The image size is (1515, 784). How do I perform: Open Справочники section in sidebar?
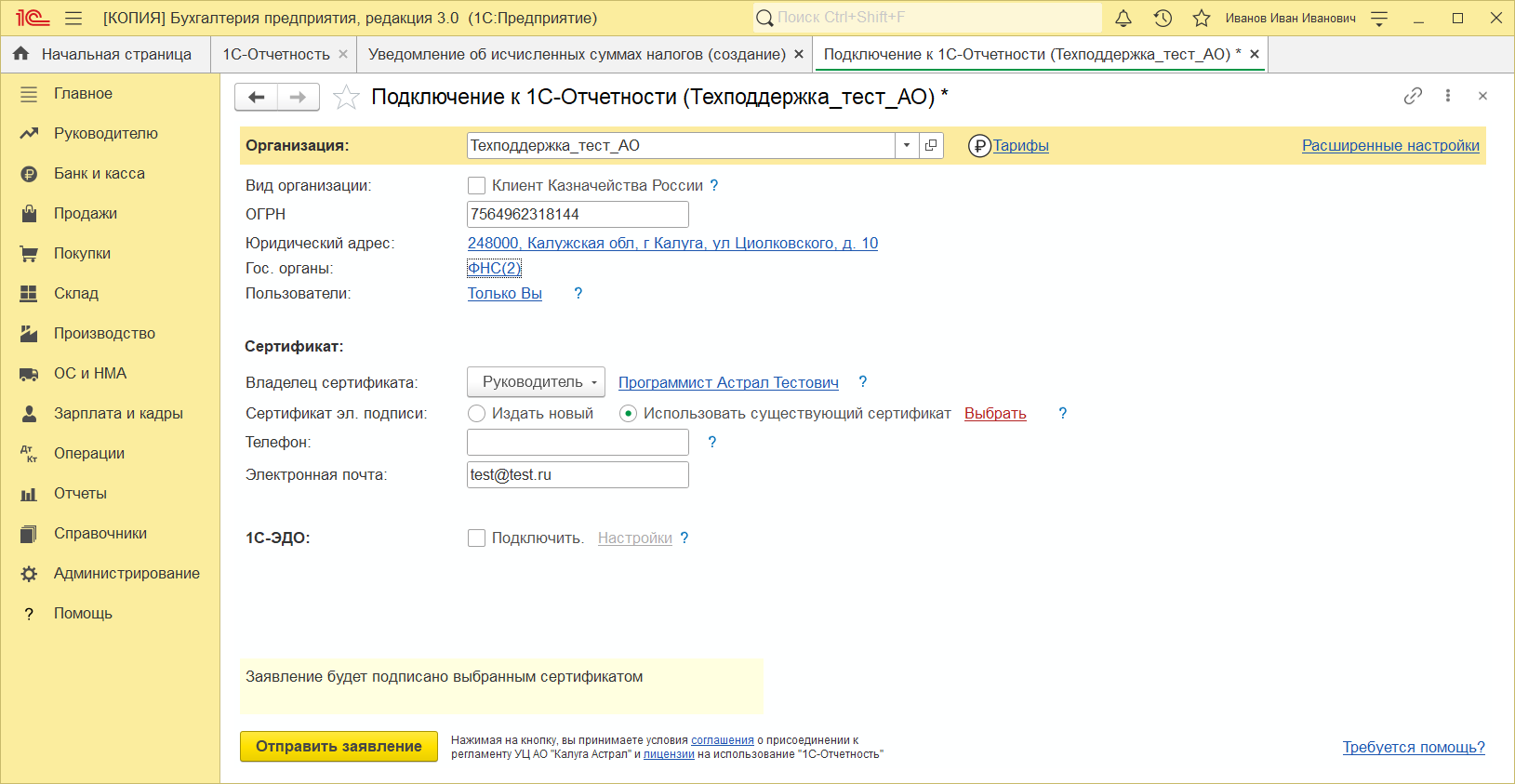110,533
